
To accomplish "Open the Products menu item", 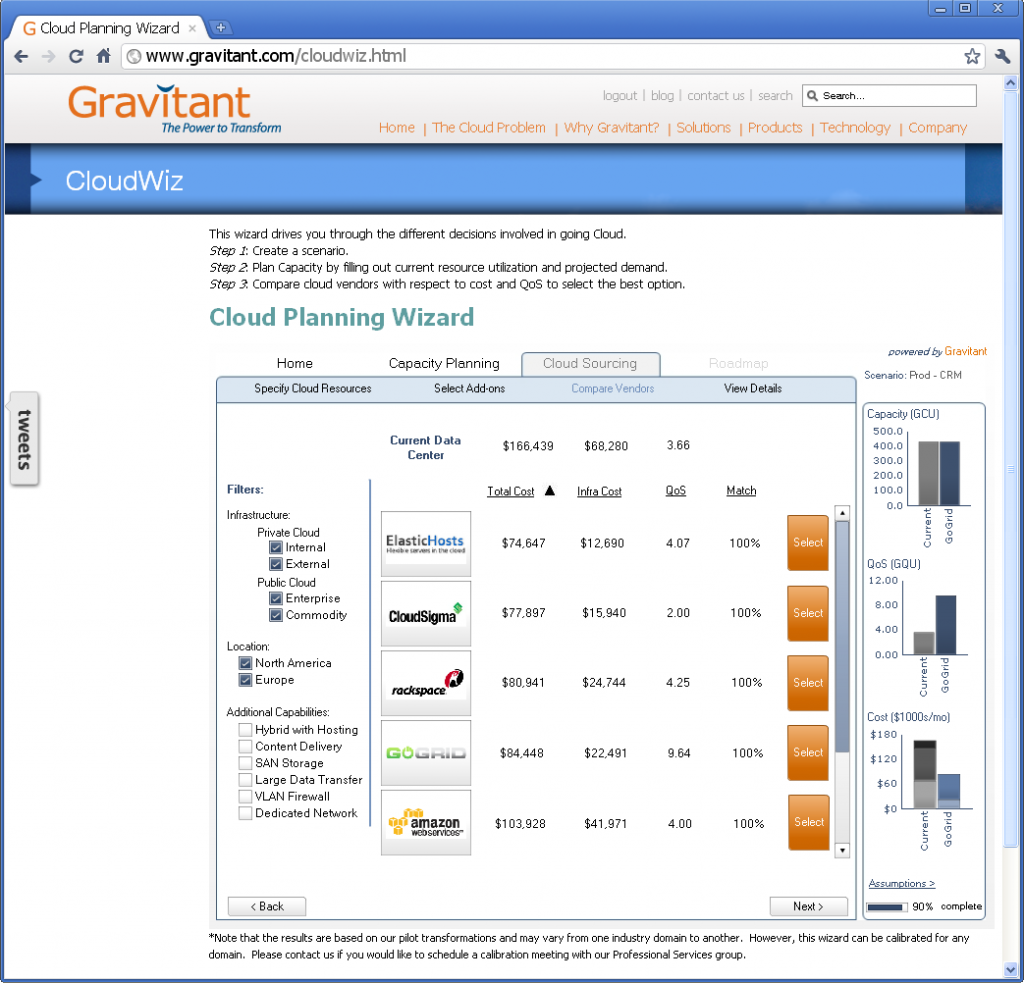I will point(775,128).
